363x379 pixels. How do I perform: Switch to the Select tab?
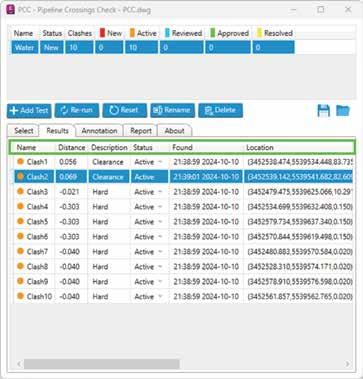point(23,131)
